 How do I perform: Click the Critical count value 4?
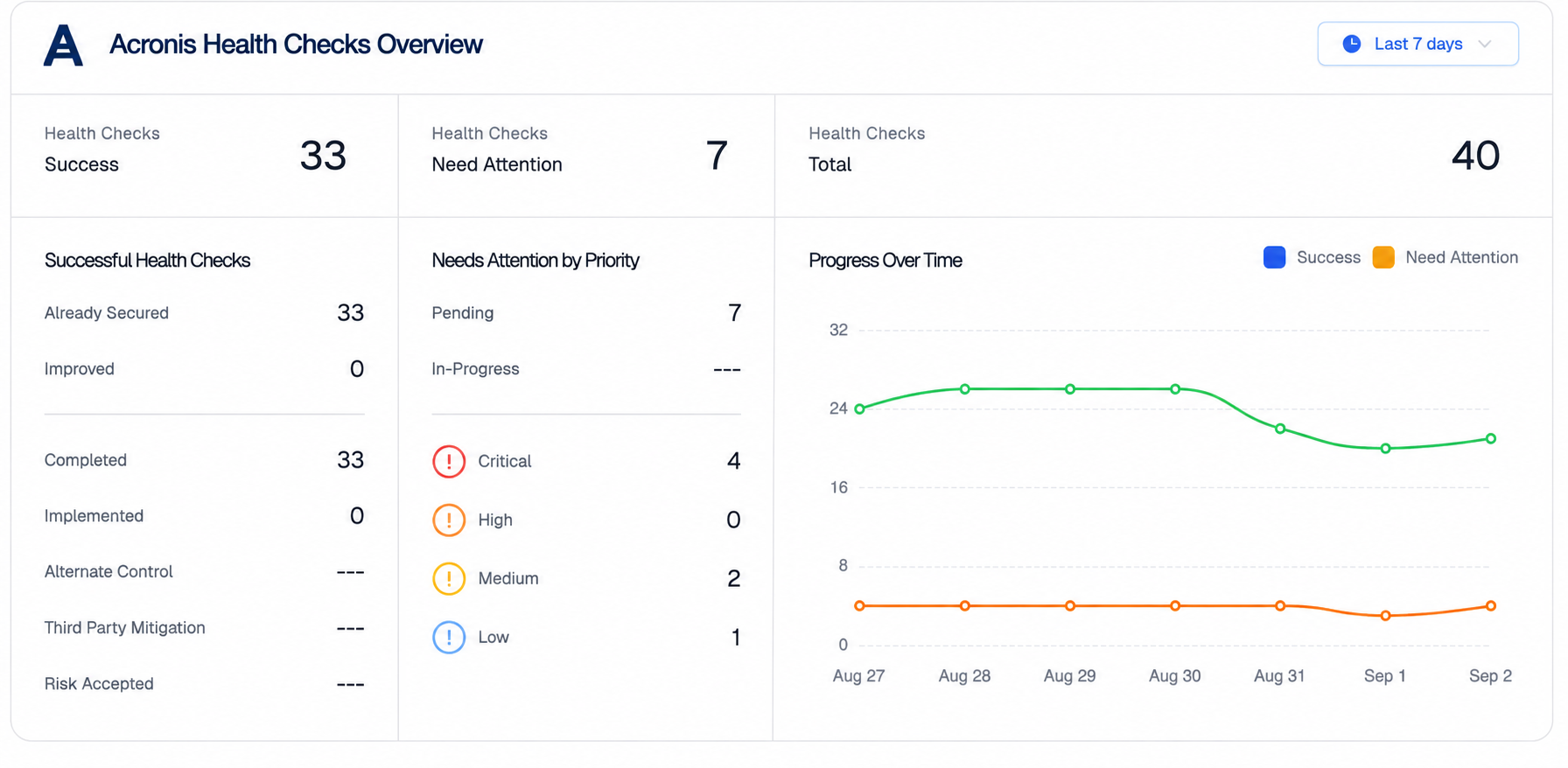point(734,461)
